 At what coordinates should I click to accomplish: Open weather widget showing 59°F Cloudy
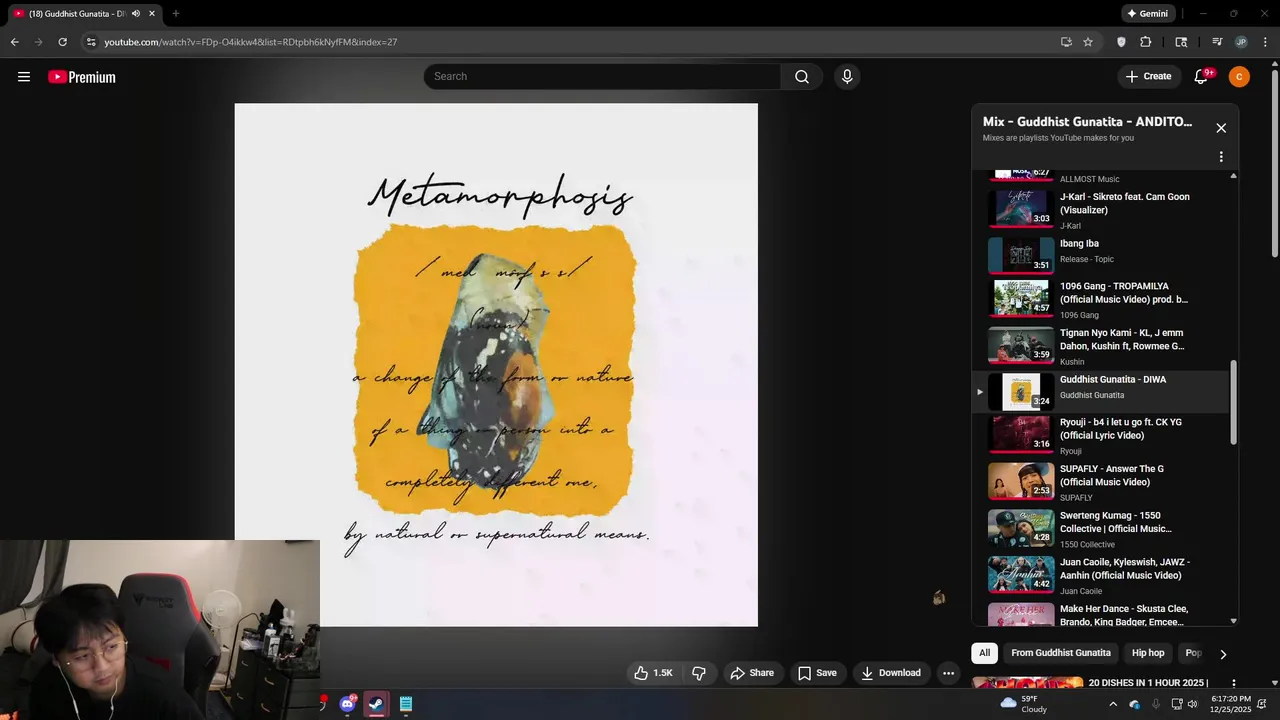click(1024, 704)
